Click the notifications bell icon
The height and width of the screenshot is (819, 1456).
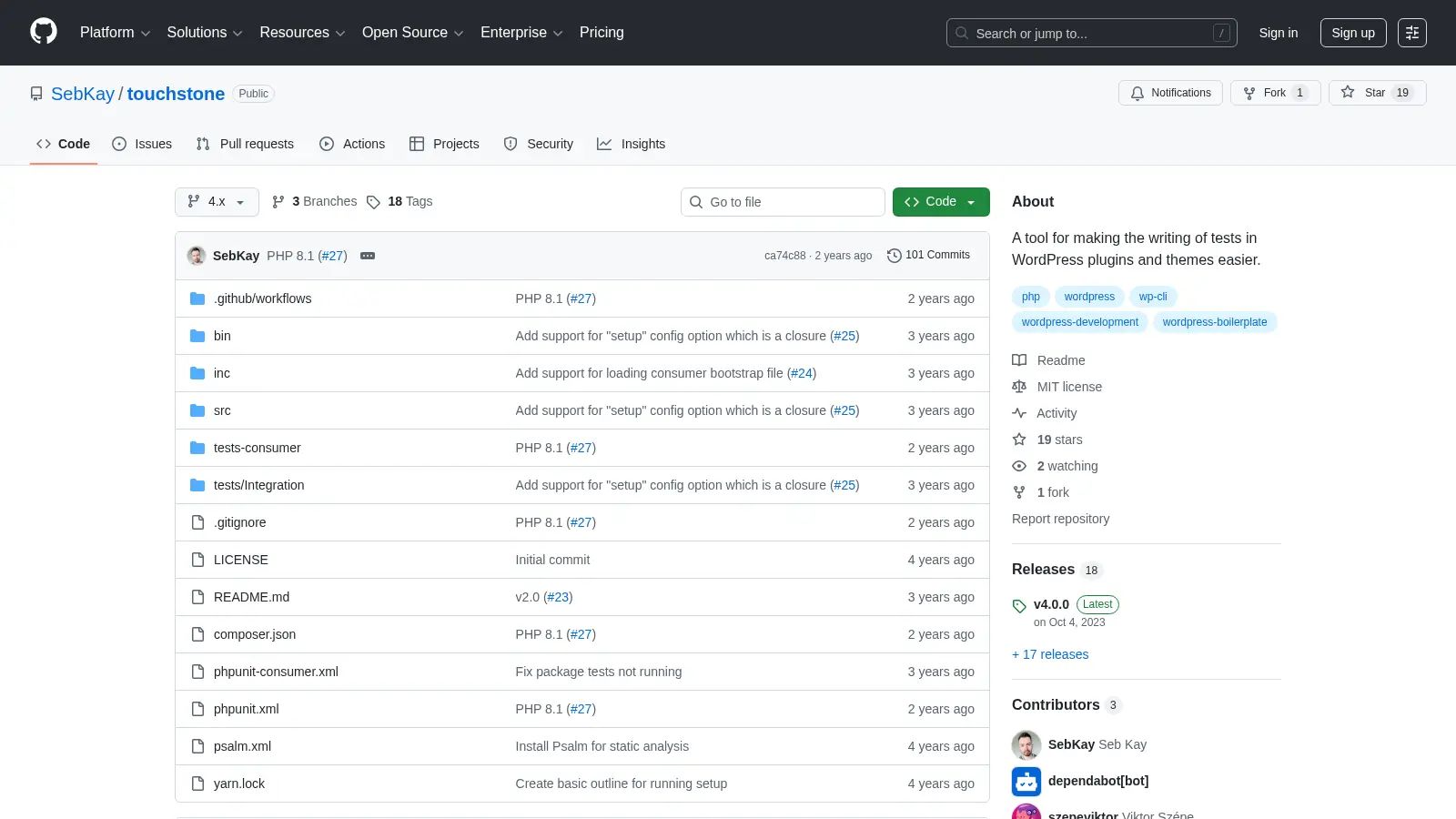pos(1137,93)
